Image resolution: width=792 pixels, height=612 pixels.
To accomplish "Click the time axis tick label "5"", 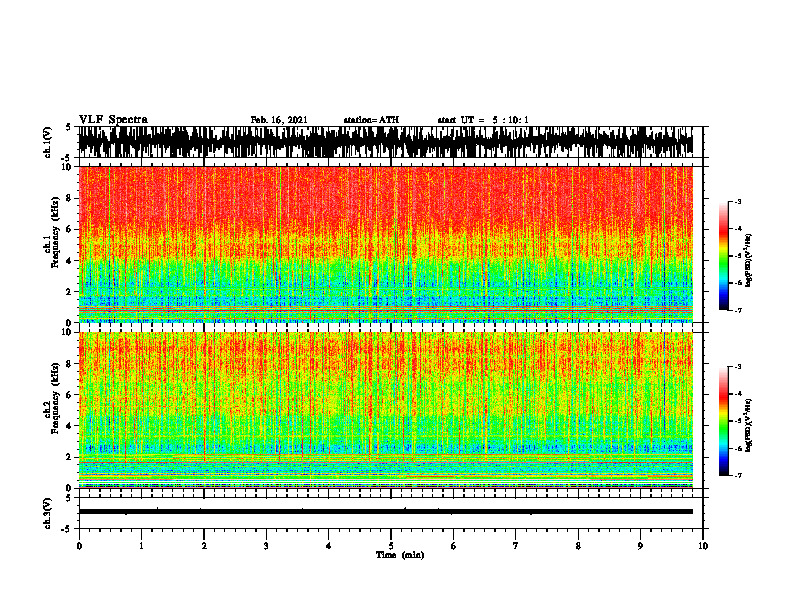I will (x=391, y=546).
